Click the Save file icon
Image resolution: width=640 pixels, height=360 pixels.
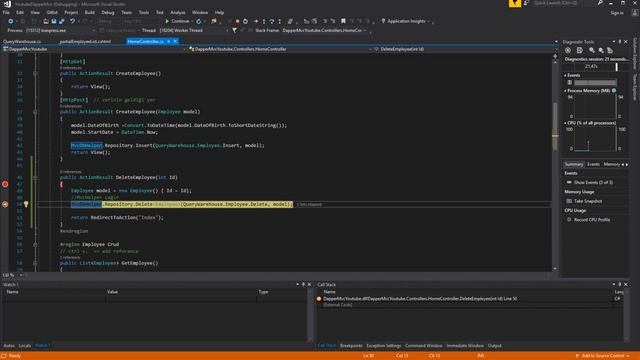click(53, 21)
